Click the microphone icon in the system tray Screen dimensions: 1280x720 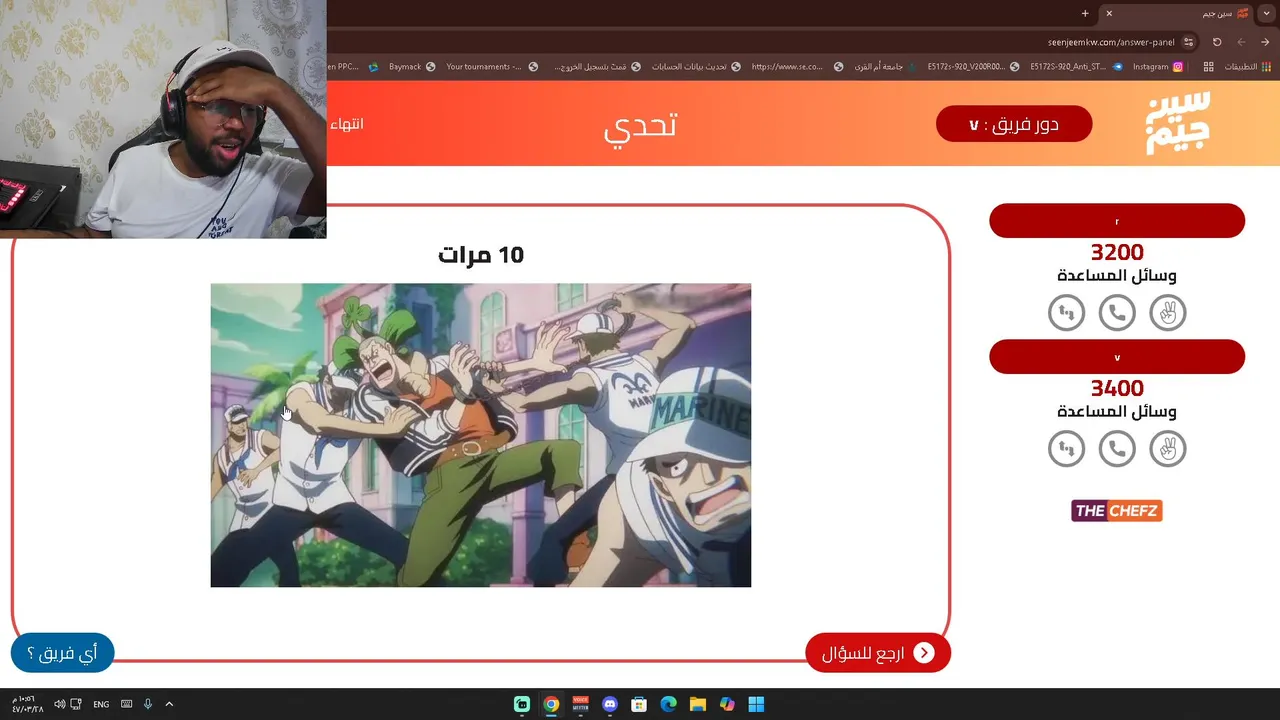[x=148, y=704]
